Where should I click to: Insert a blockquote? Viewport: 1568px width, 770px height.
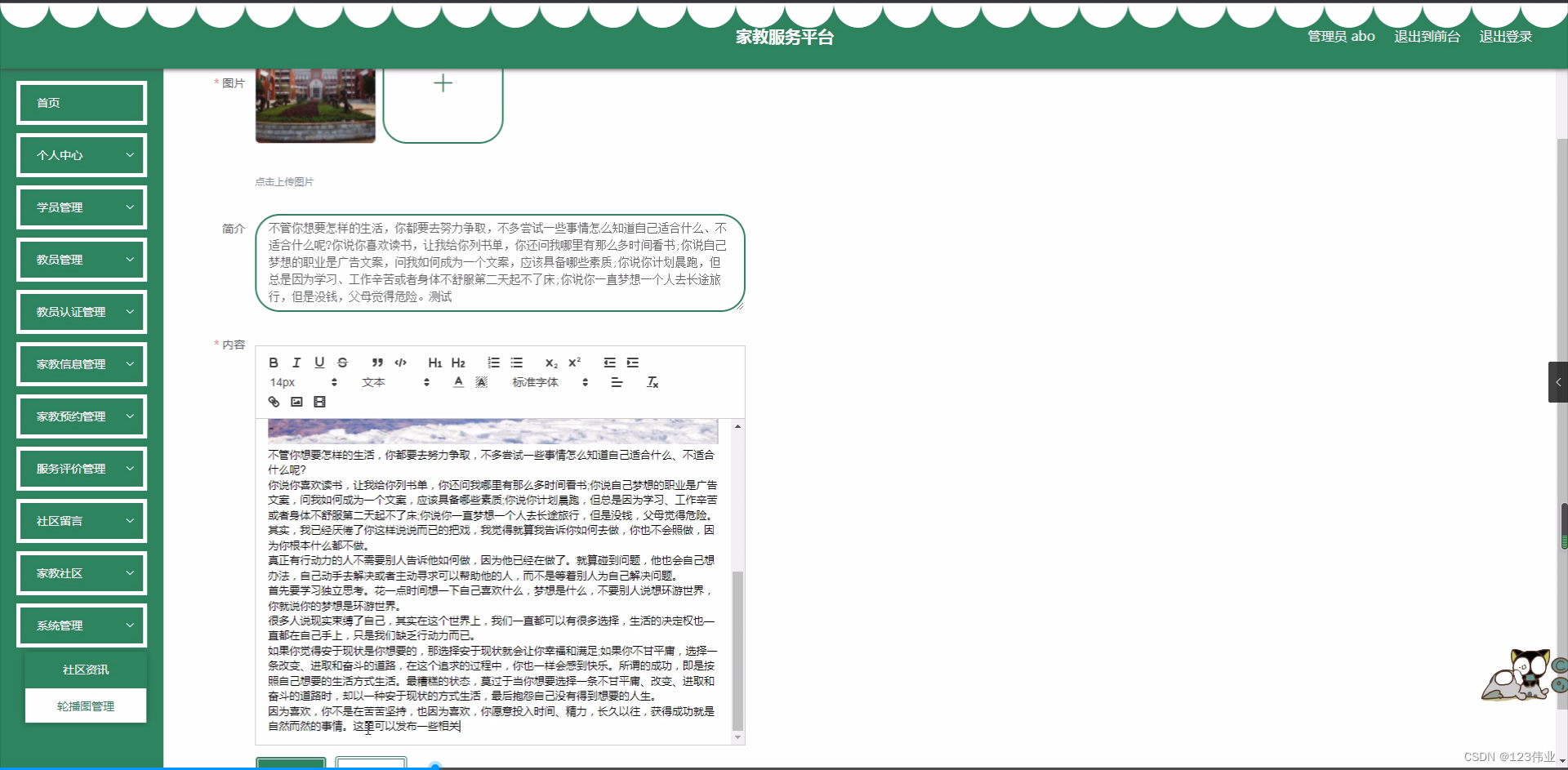[376, 363]
